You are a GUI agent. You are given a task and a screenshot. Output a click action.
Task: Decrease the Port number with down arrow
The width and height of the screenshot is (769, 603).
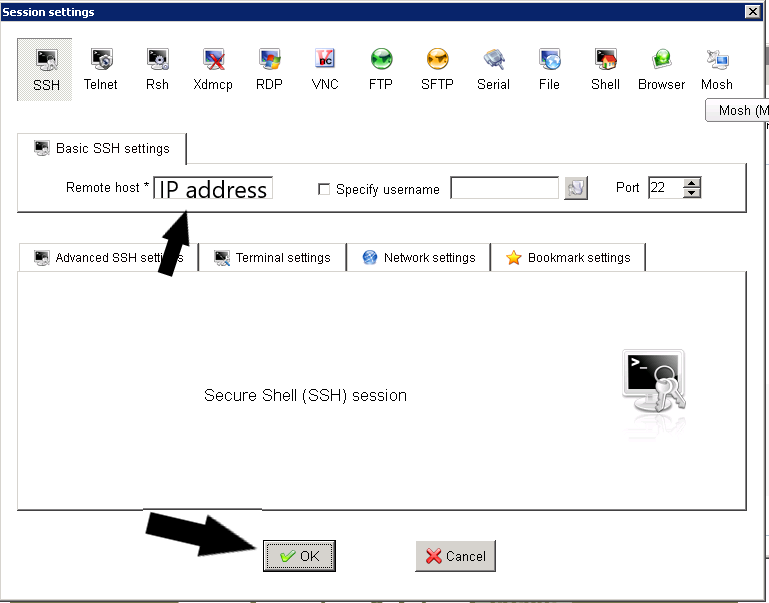[x=692, y=193]
